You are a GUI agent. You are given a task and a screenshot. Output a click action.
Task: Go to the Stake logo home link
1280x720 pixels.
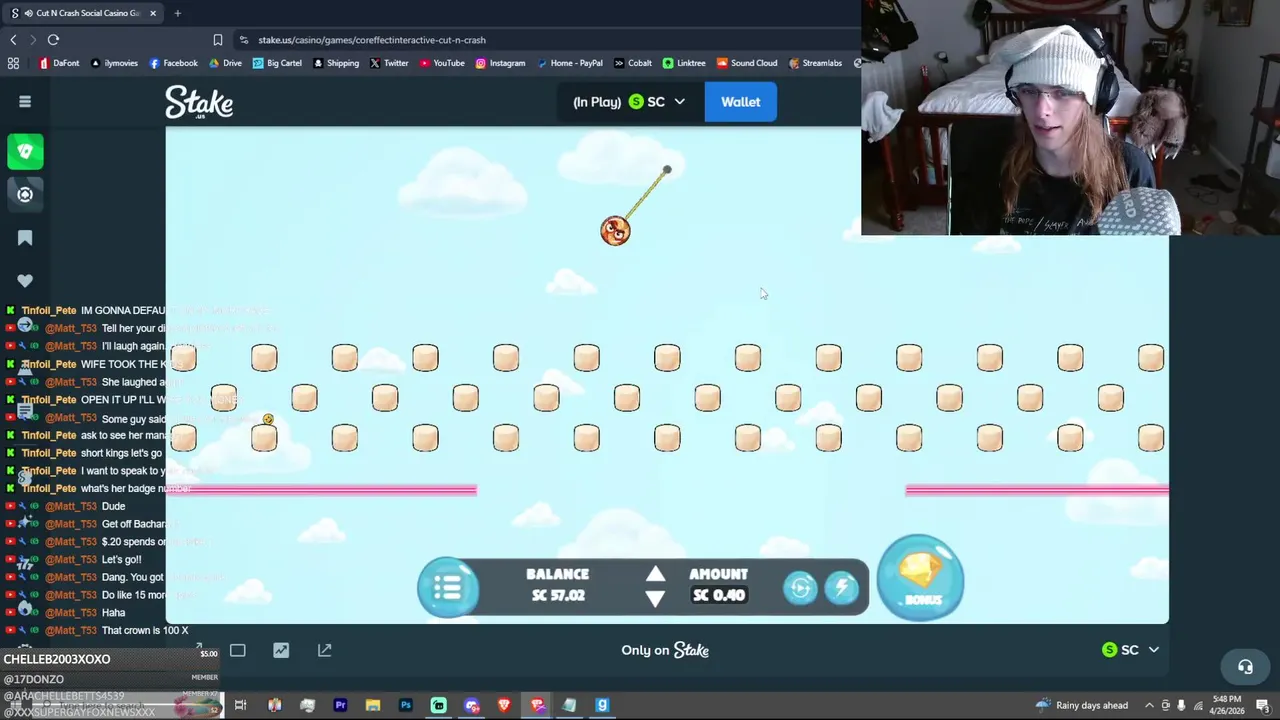point(199,102)
